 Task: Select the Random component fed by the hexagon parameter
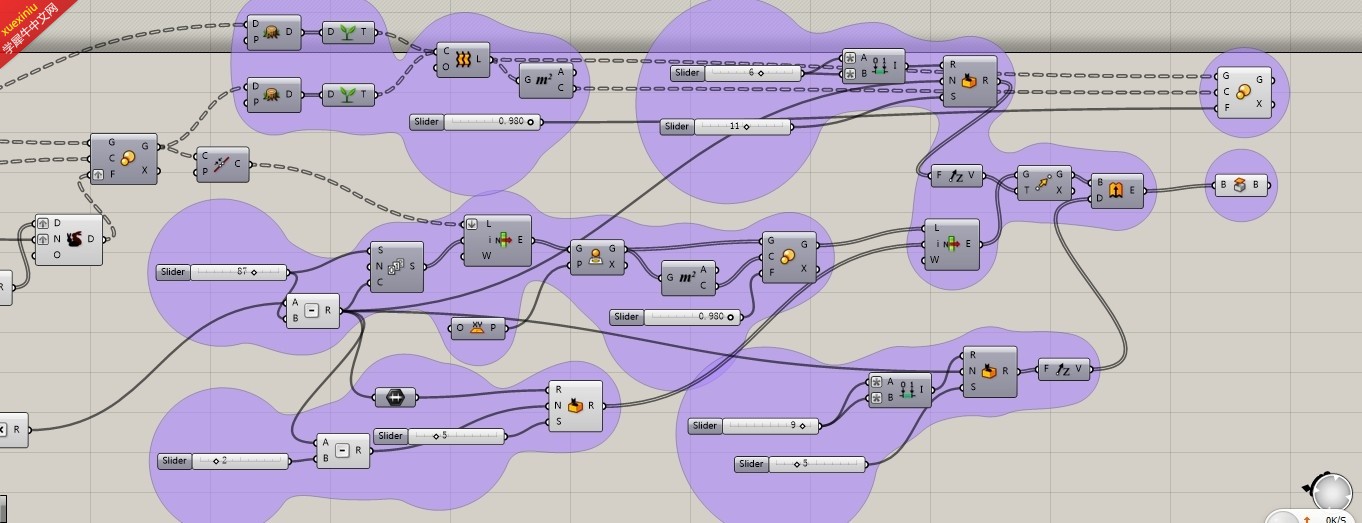(575, 406)
